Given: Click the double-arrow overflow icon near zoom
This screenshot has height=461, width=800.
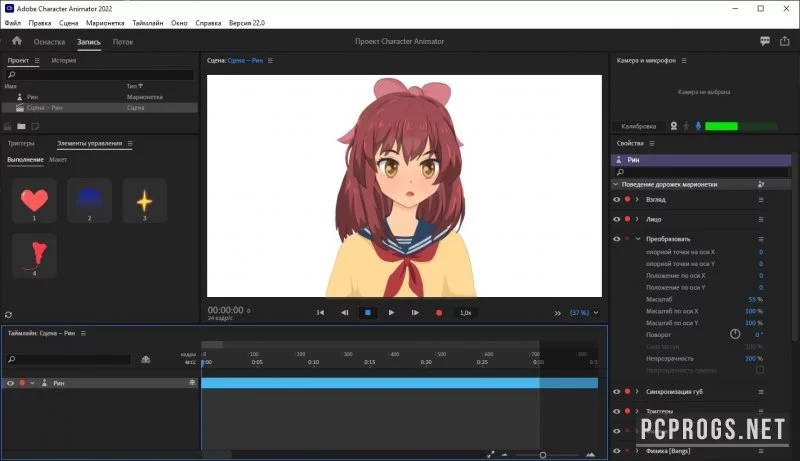Looking at the screenshot, I should pyautogui.click(x=558, y=313).
